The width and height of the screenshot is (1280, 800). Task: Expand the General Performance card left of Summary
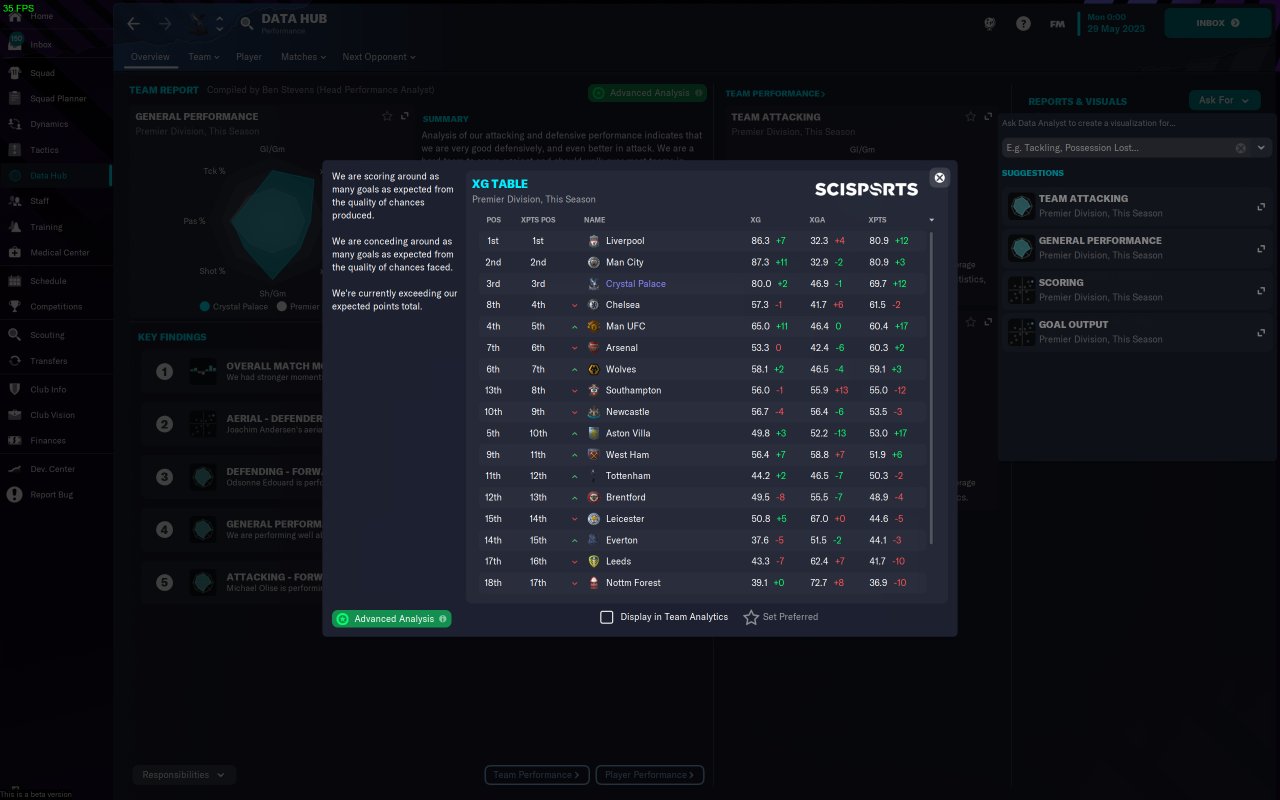(x=405, y=117)
